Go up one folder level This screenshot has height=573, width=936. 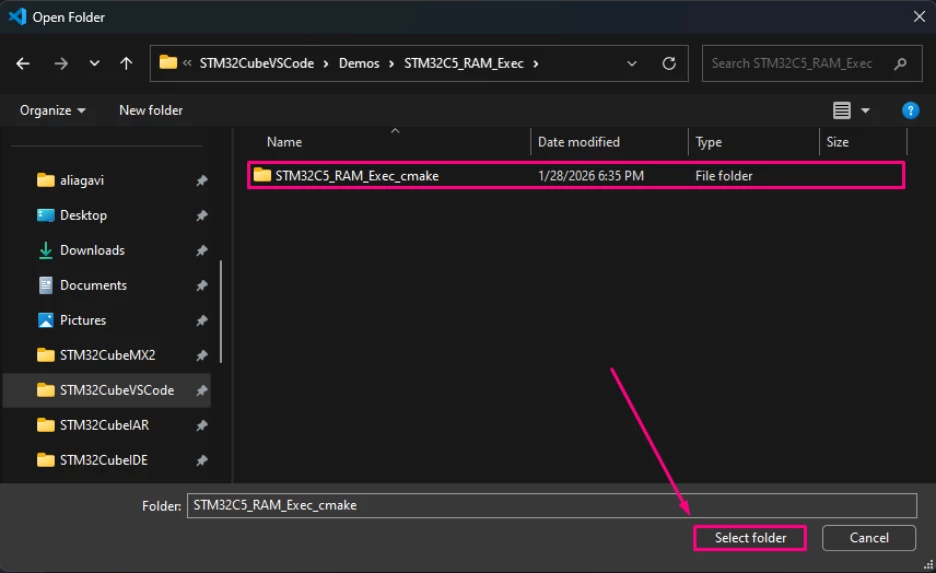pyautogui.click(x=126, y=63)
